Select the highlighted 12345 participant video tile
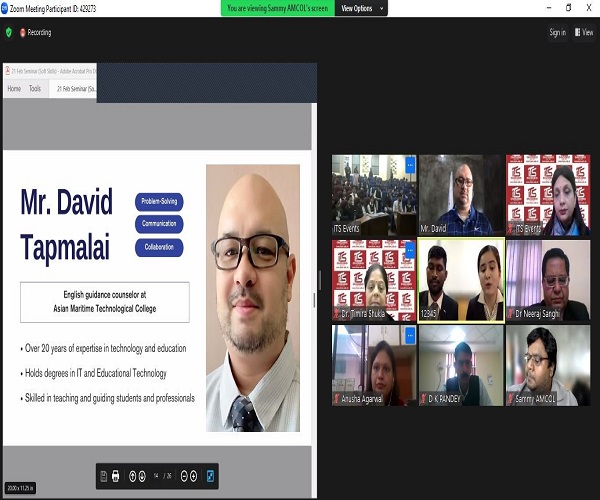 coord(461,280)
